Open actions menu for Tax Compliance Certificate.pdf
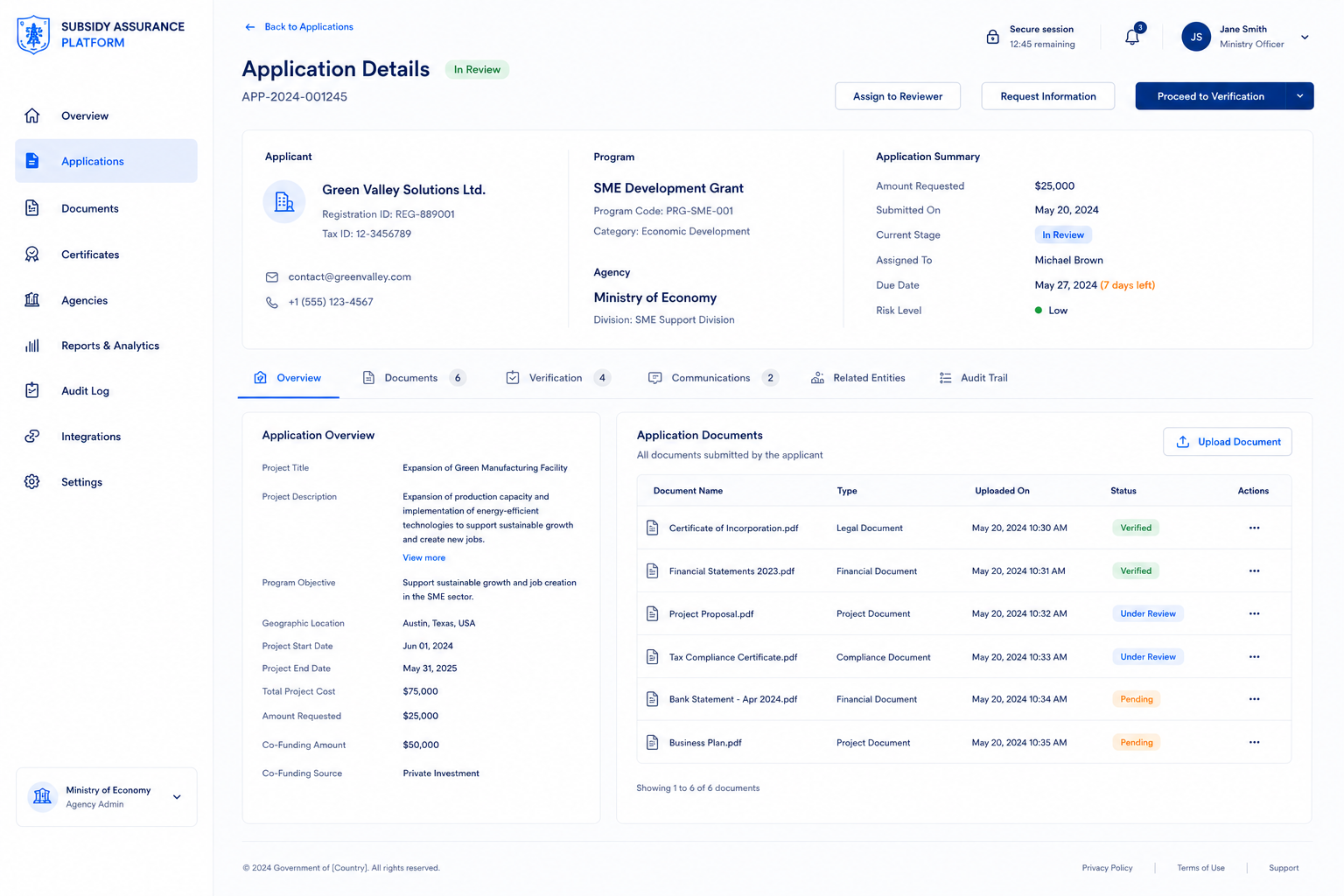The height and width of the screenshot is (896, 1344). [x=1254, y=656]
